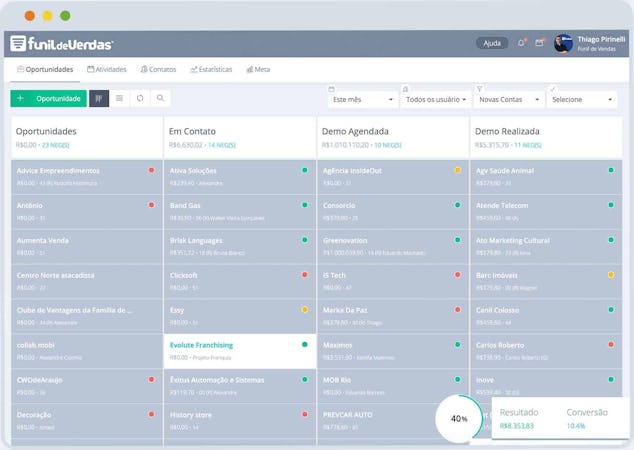Click red status dot on Advice Empreendimentos
634x450 pixels.
[152, 170]
